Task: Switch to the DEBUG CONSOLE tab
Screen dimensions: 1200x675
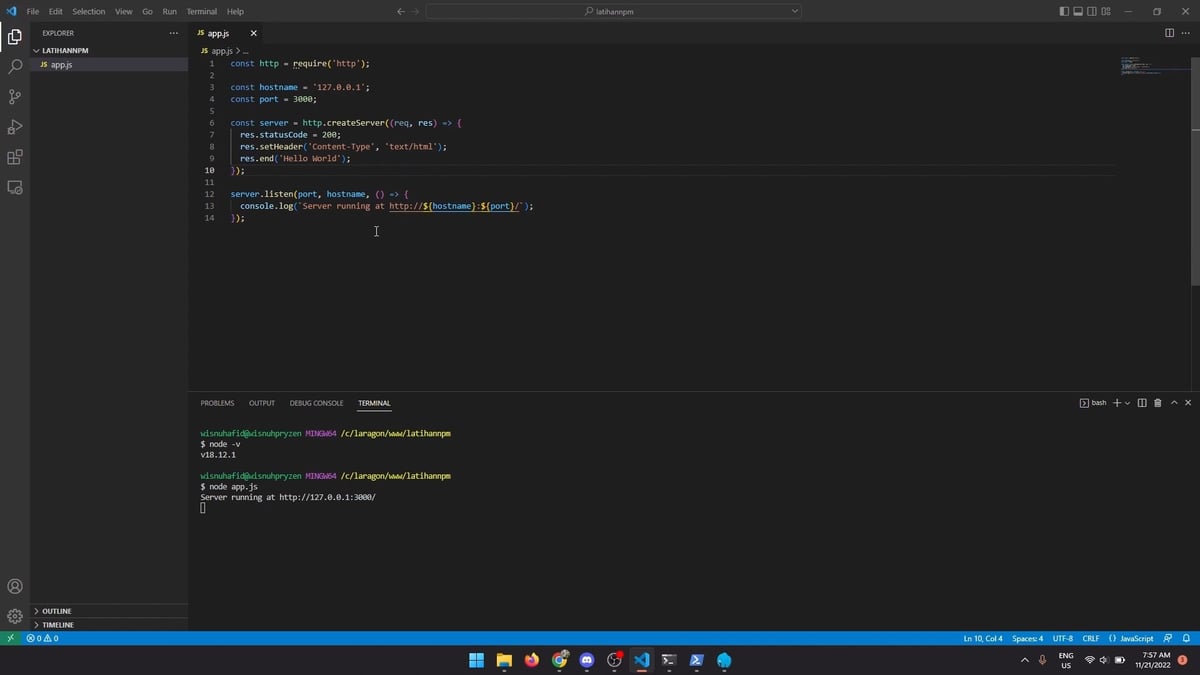Action: click(x=316, y=403)
